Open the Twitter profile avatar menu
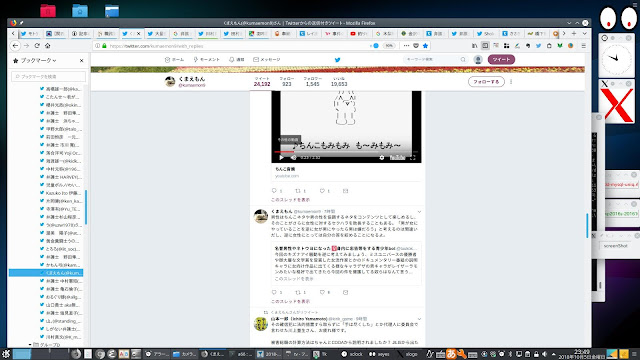This screenshot has height=360, width=640. (x=478, y=60)
